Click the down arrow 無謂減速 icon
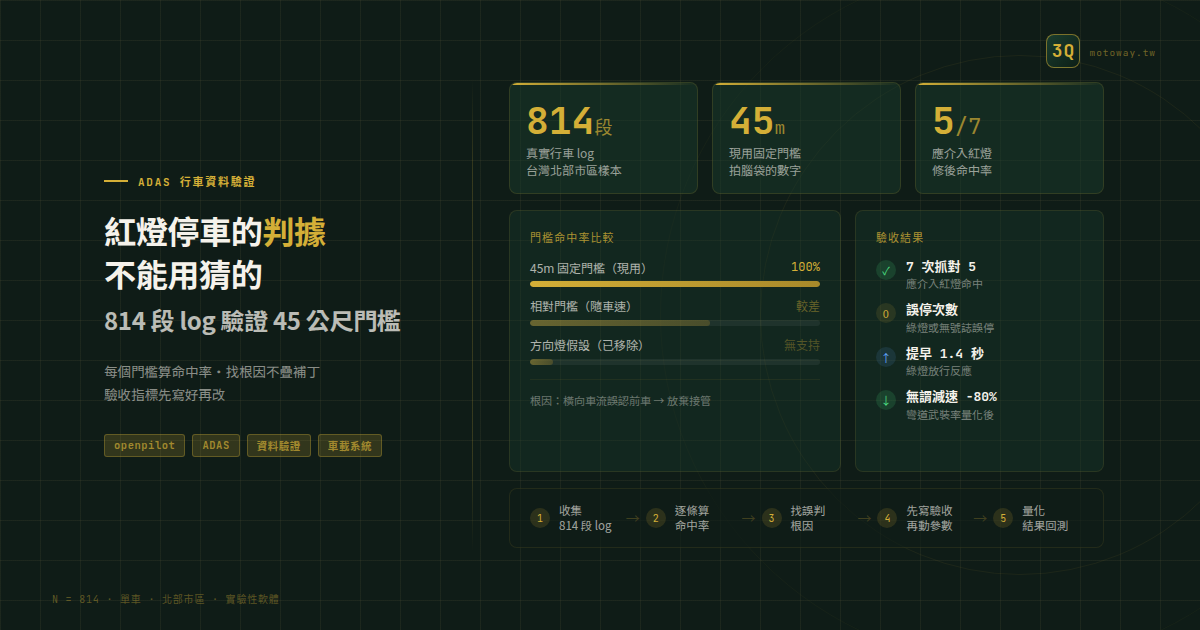Viewport: 1200px width, 630px height. (x=886, y=400)
